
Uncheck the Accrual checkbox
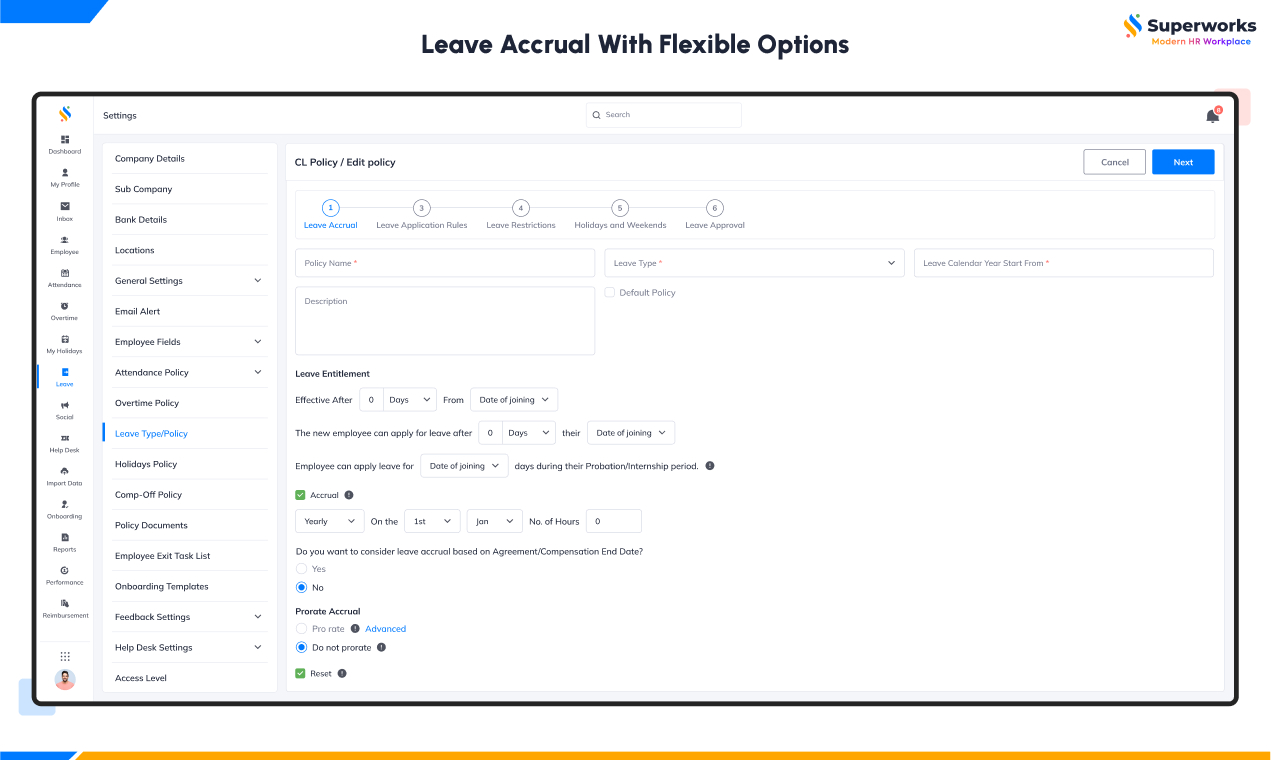click(x=300, y=495)
